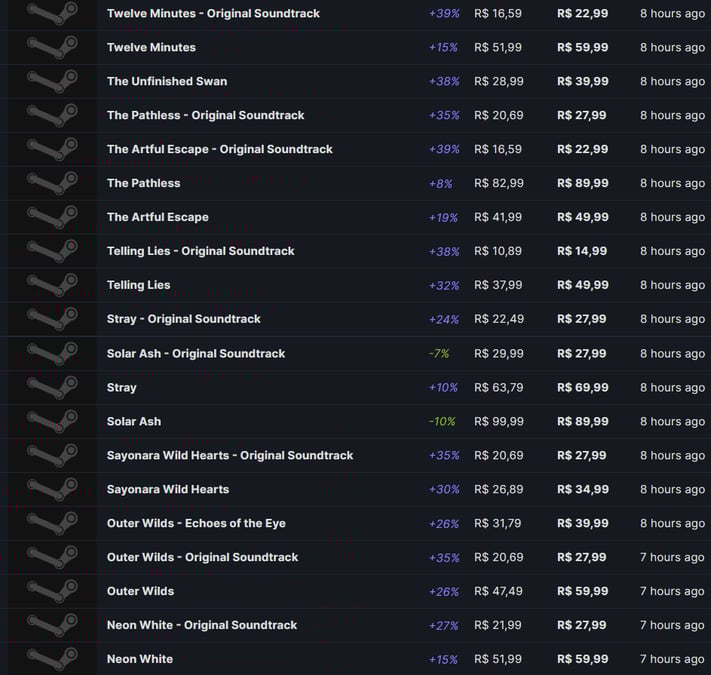Viewport: 711px width, 675px height.
Task: Click R$ 21,99 price for Neon White soundtrack
Action: 498,626
